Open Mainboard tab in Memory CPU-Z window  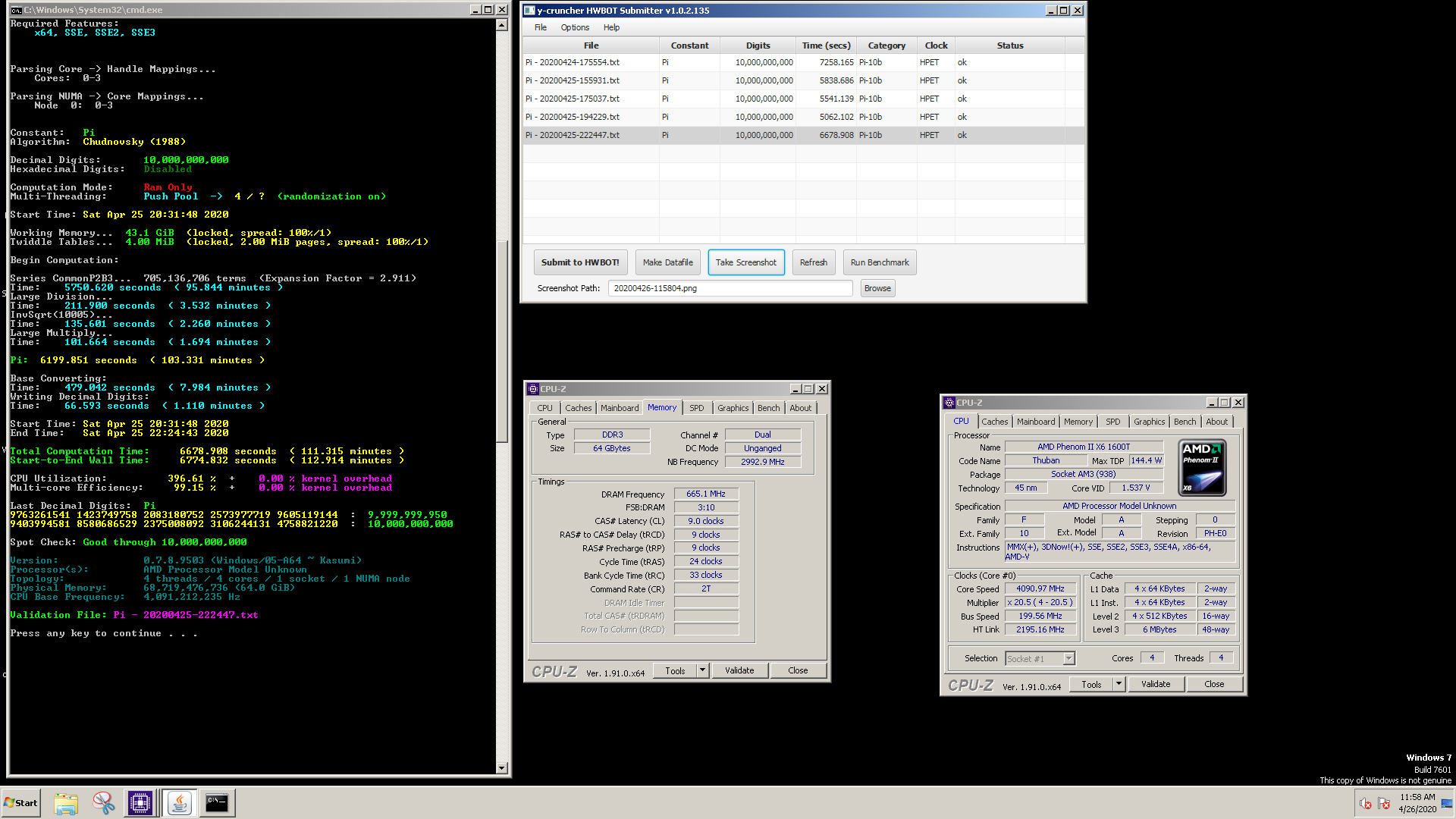620,408
